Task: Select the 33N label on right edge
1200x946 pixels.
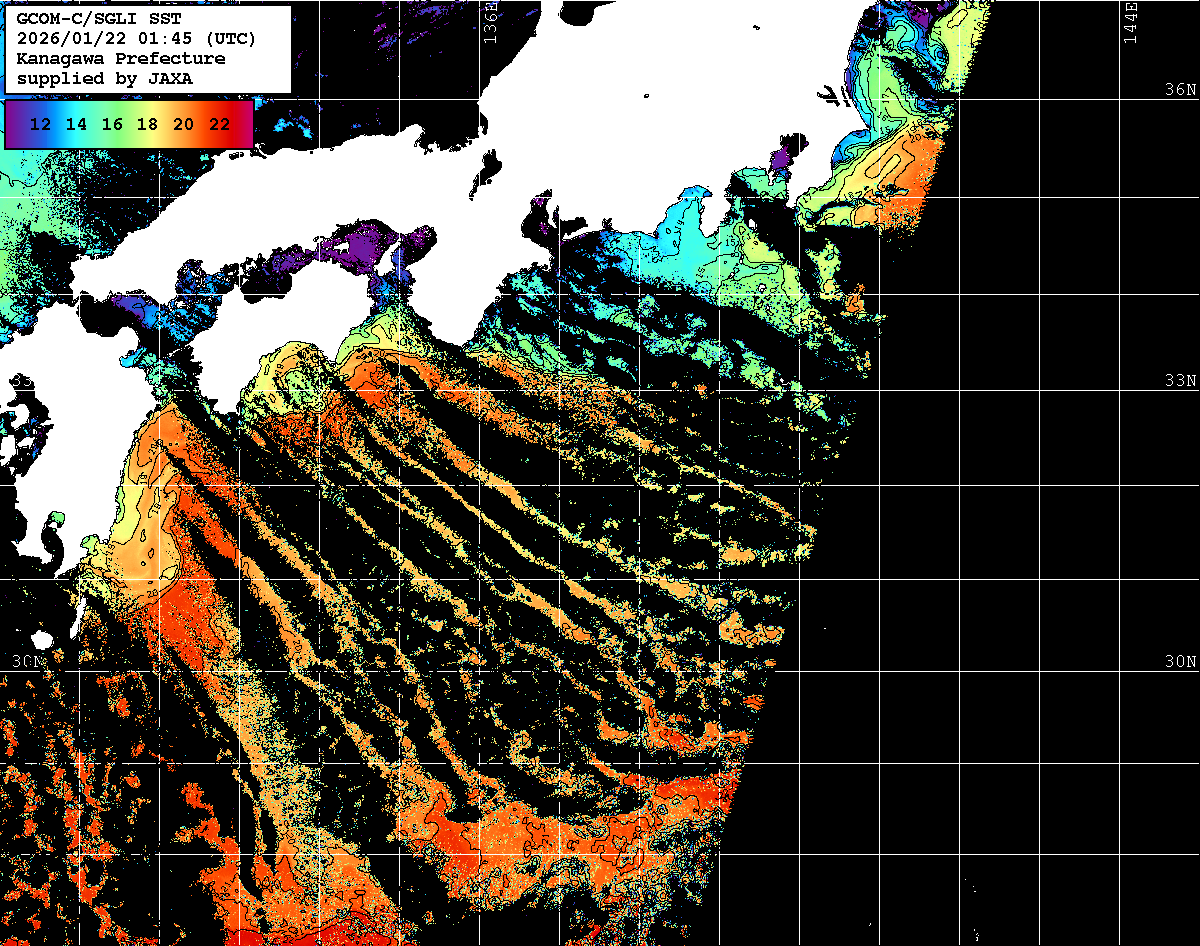Action: click(1180, 381)
